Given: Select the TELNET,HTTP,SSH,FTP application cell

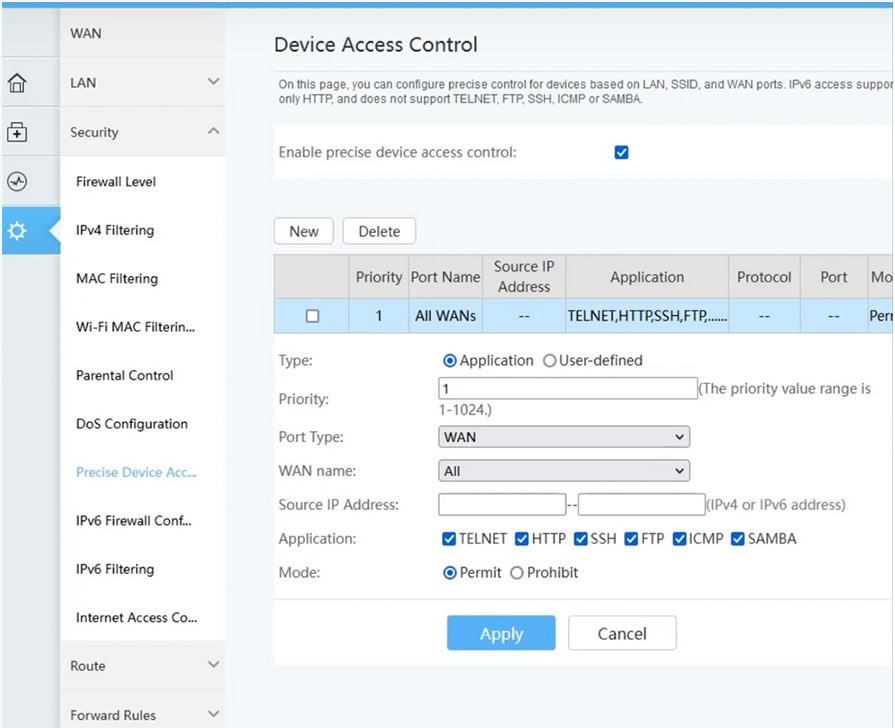Looking at the screenshot, I should [x=647, y=316].
